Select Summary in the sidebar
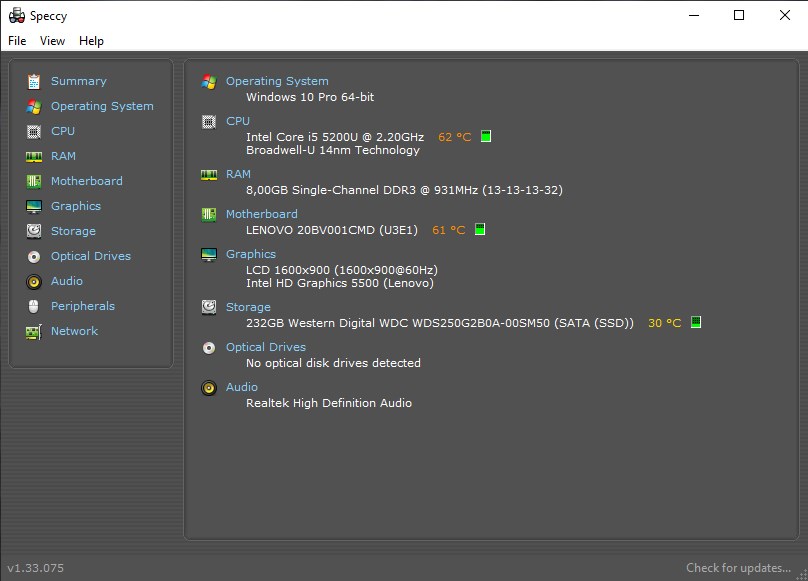The width and height of the screenshot is (808, 581). [78, 81]
